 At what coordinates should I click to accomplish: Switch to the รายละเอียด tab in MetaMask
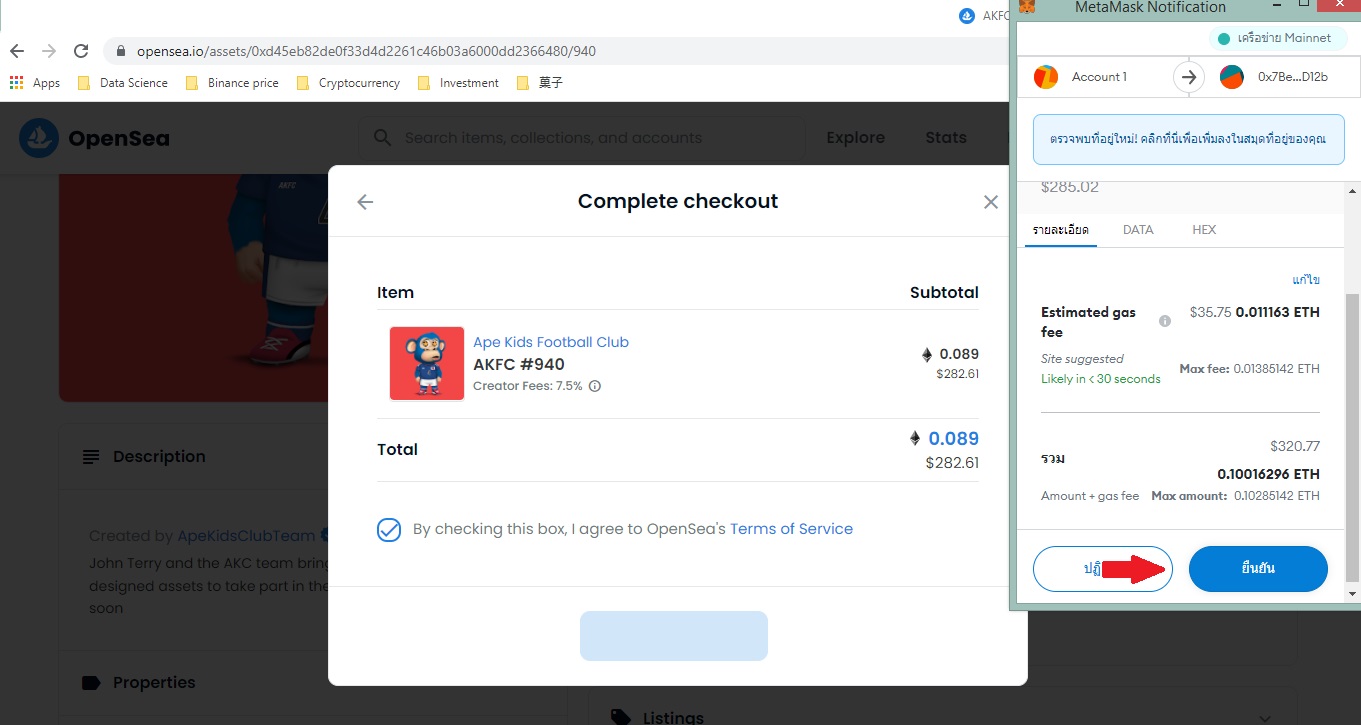coord(1060,230)
